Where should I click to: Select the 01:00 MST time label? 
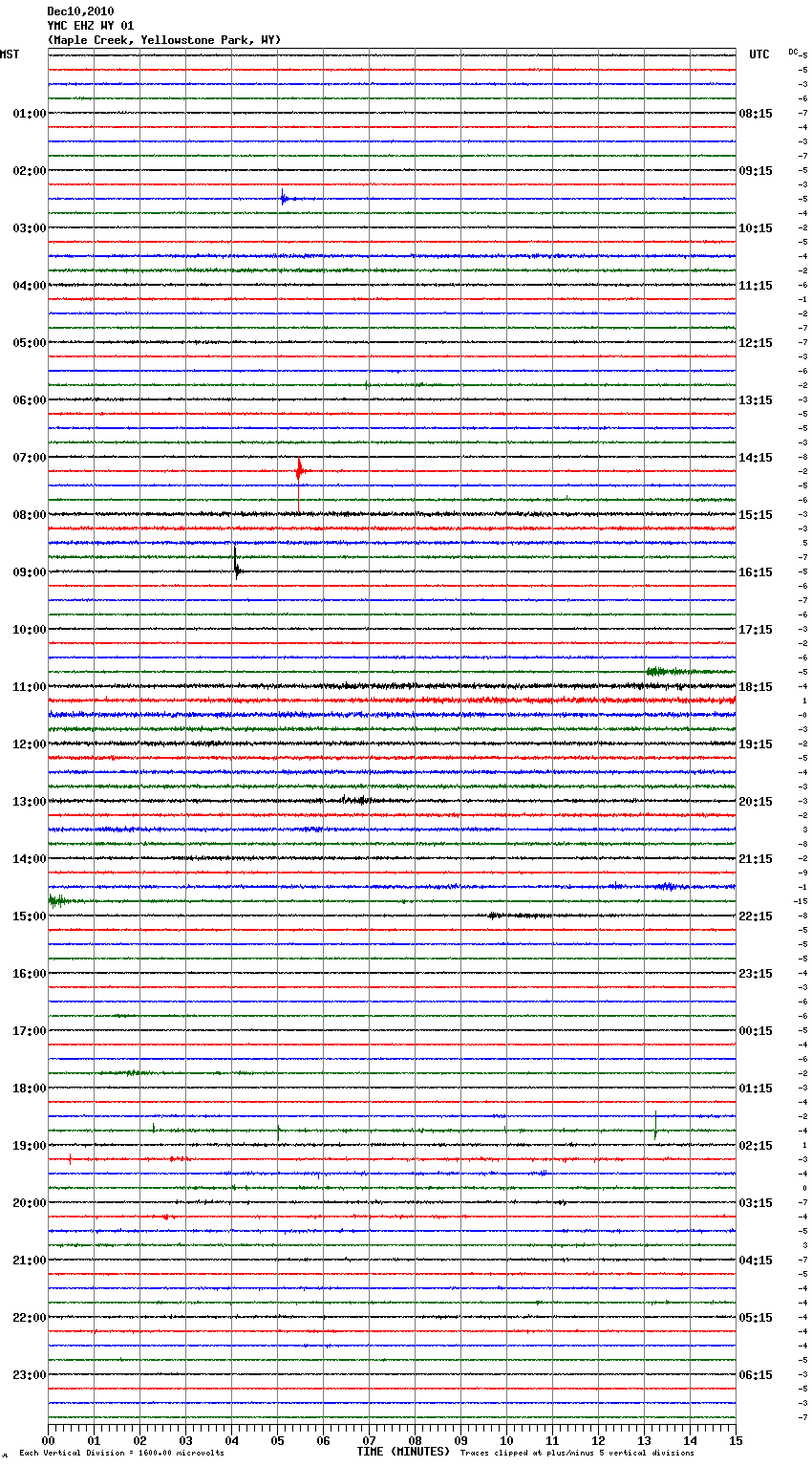coord(30,114)
